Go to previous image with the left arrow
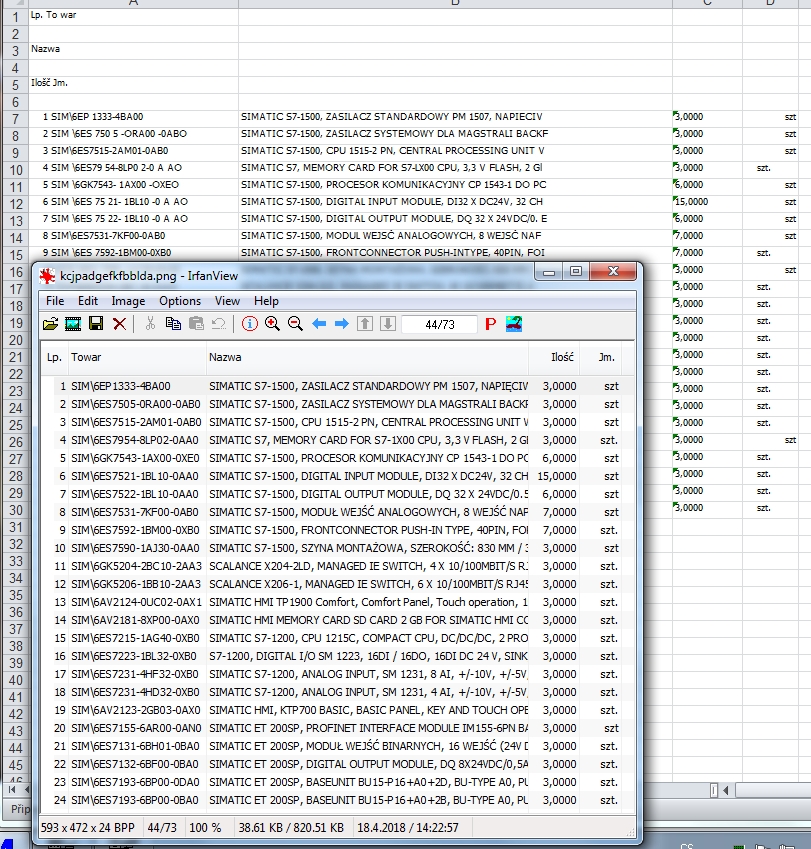This screenshot has height=849, width=811. [319, 324]
